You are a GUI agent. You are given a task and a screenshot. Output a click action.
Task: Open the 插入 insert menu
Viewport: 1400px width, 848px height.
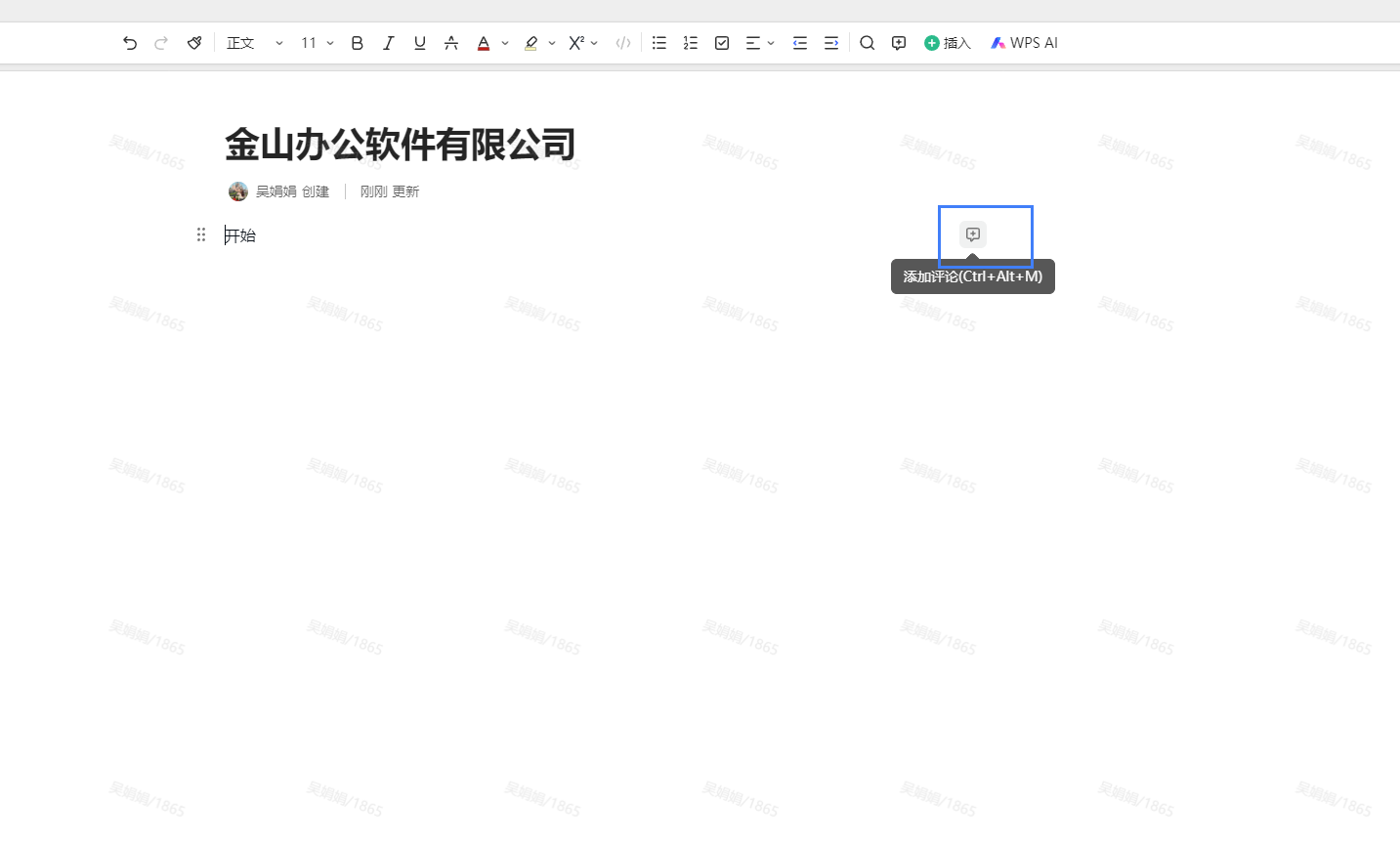(948, 43)
